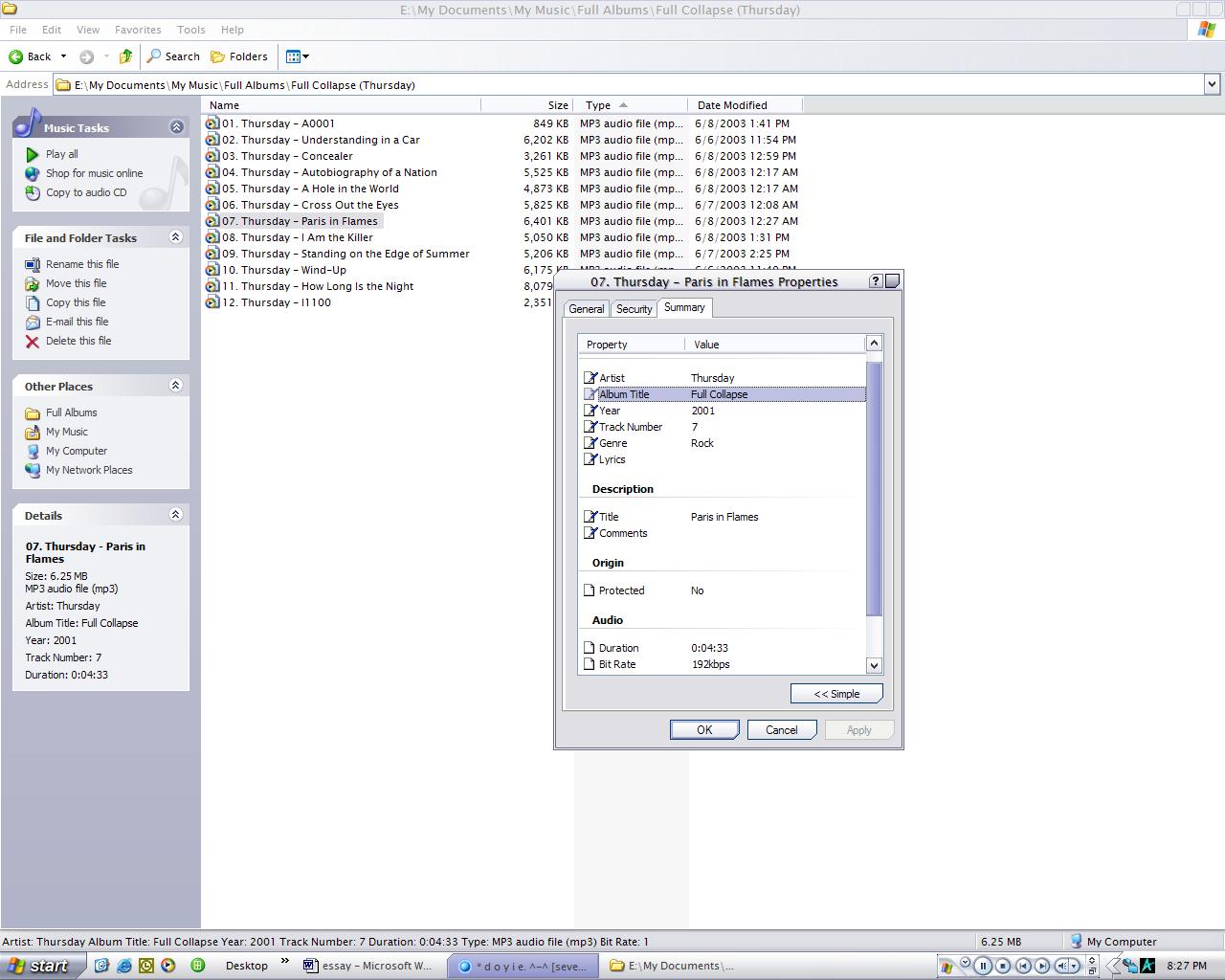
Task: Select the file 03. Thursday – Concealer
Action: pyautogui.click(x=287, y=156)
